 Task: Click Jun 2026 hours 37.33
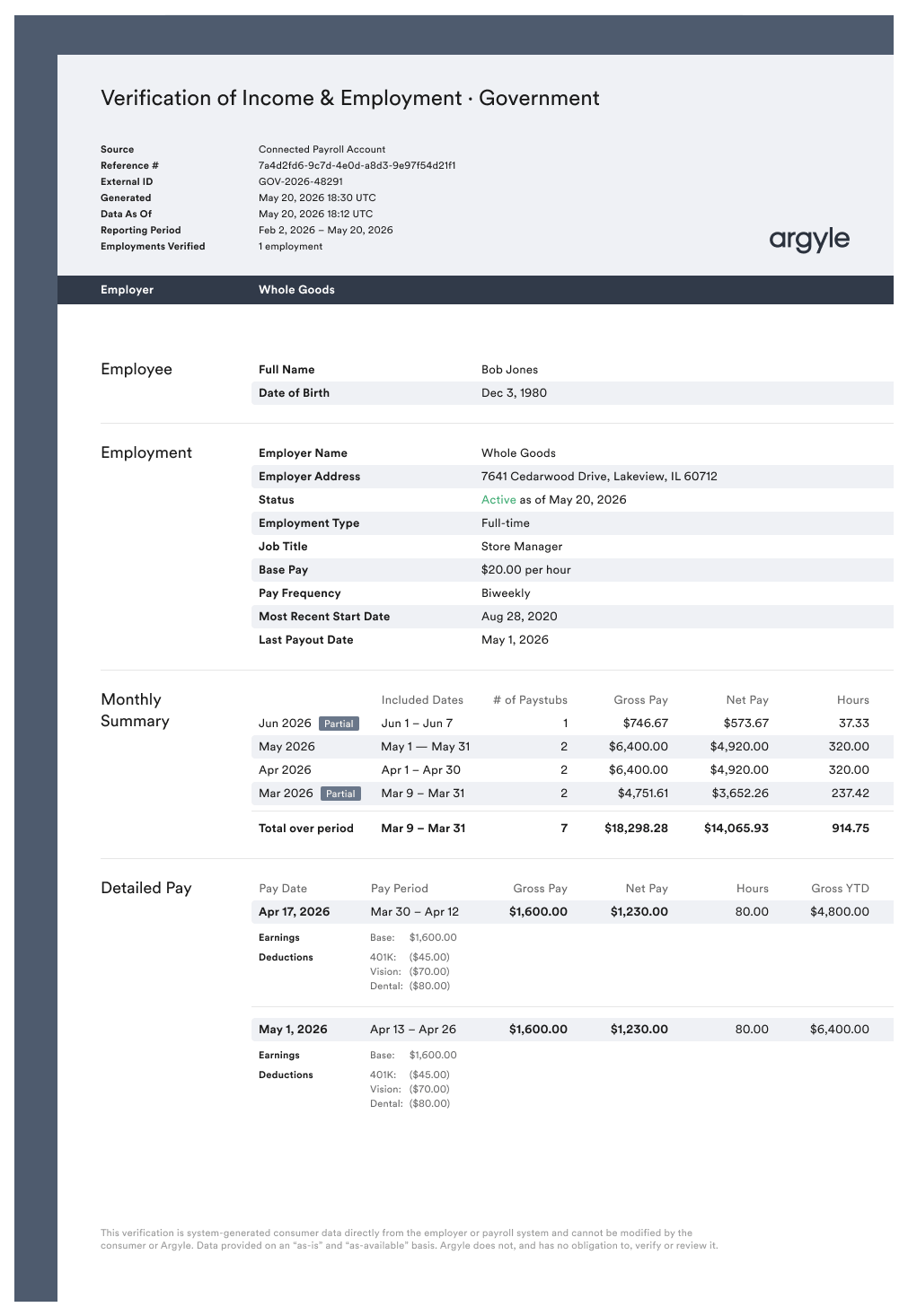pyautogui.click(x=854, y=724)
